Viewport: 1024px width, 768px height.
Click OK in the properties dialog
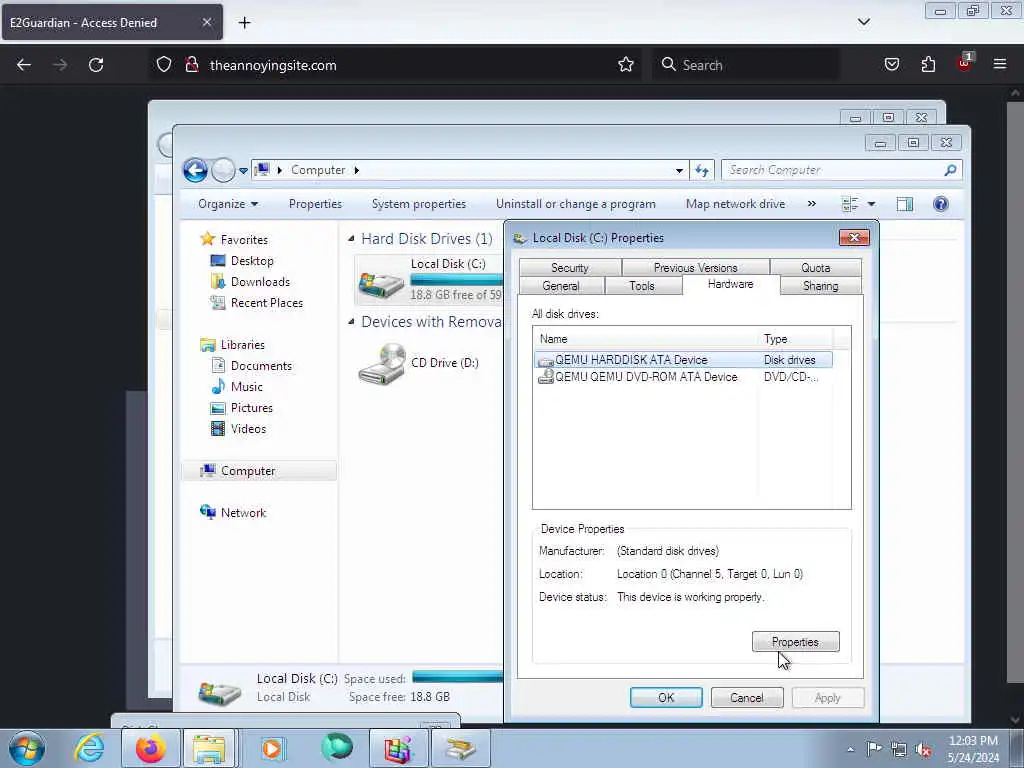click(x=666, y=697)
